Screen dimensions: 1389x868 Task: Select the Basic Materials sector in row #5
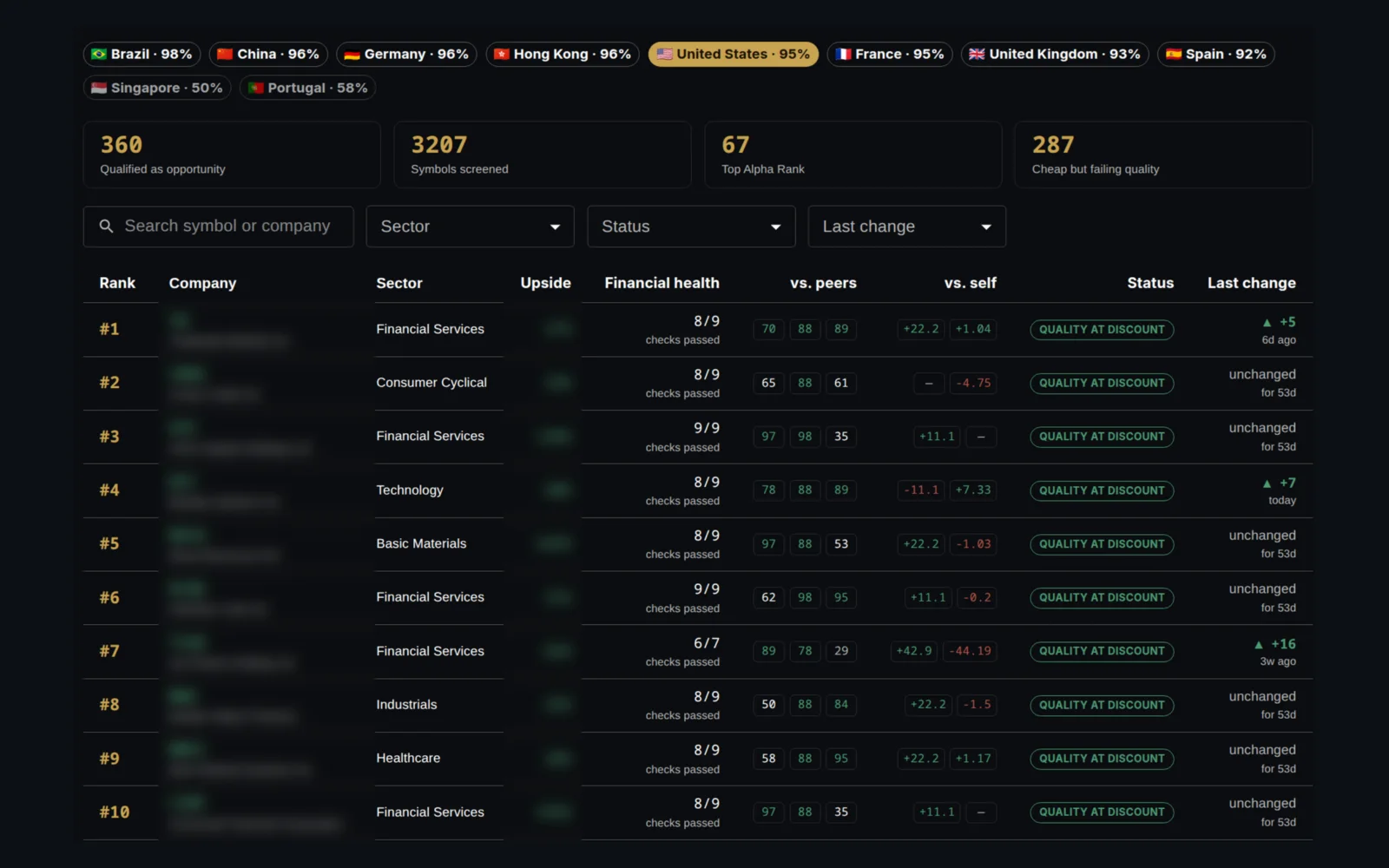pos(421,543)
